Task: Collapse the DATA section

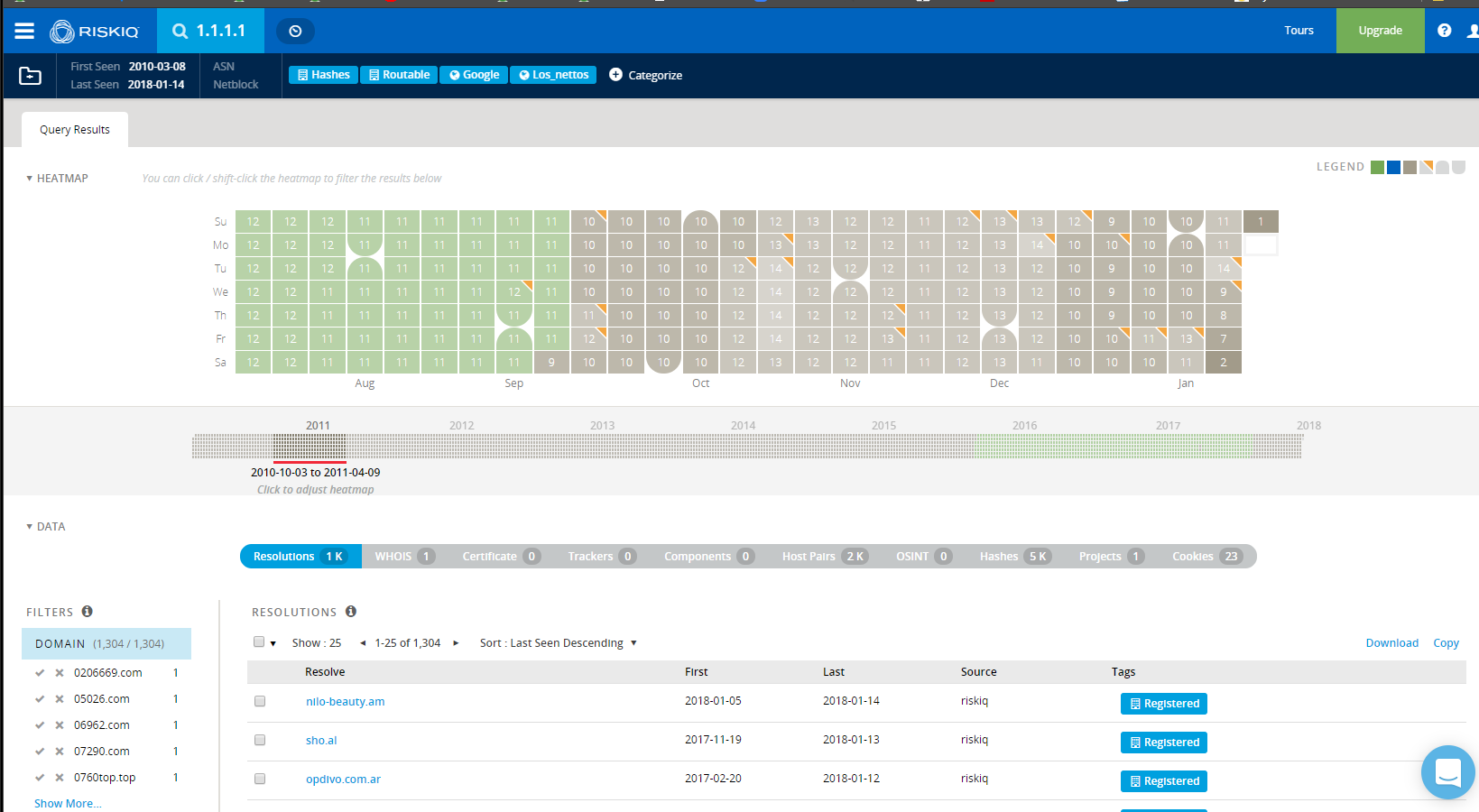Action: pyautogui.click(x=30, y=527)
